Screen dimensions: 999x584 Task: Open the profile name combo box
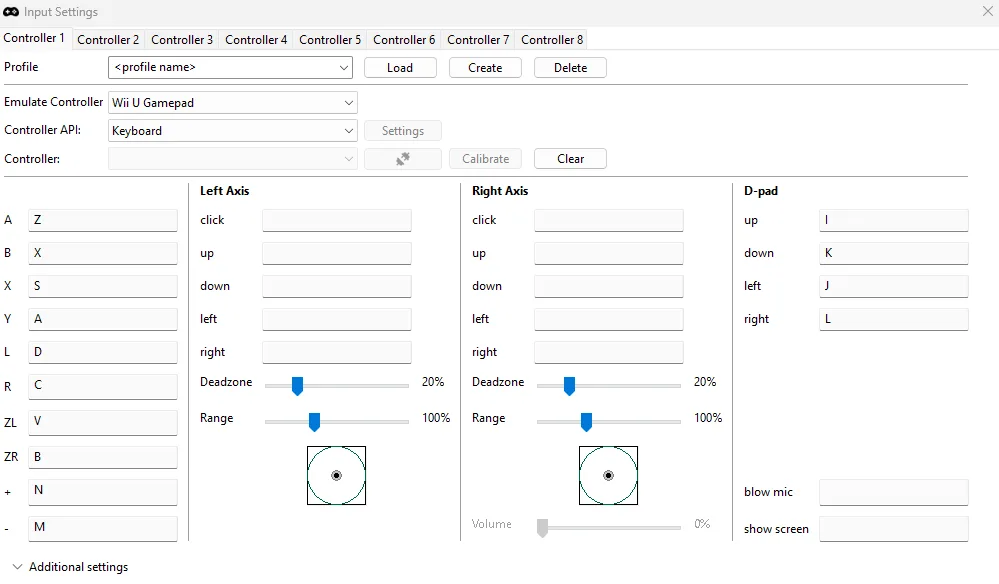[230, 68]
